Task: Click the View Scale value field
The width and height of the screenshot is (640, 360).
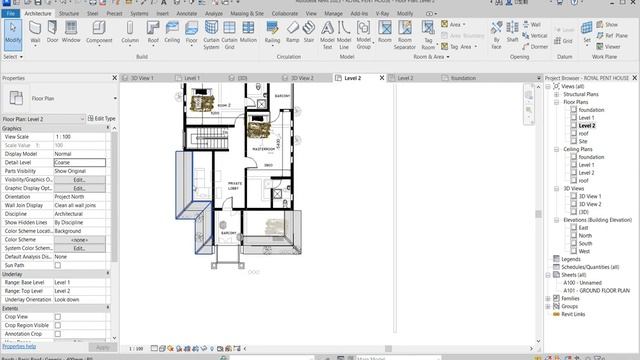Action: click(x=80, y=137)
